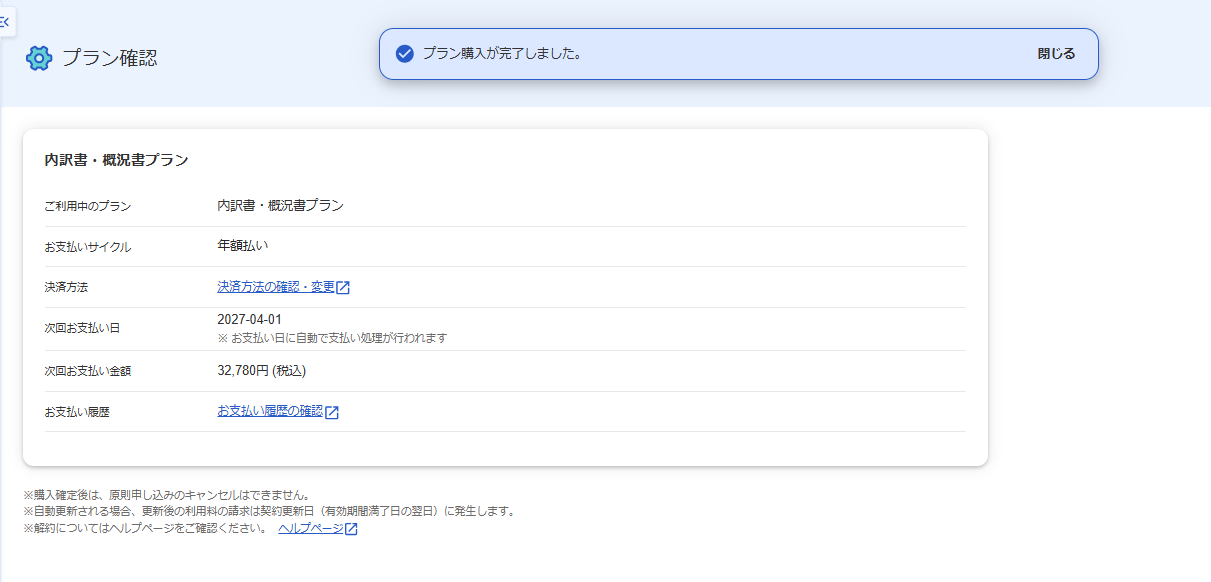The image size is (1211, 582).
Task: Select the プラン確認 page heading
Action: (109, 58)
